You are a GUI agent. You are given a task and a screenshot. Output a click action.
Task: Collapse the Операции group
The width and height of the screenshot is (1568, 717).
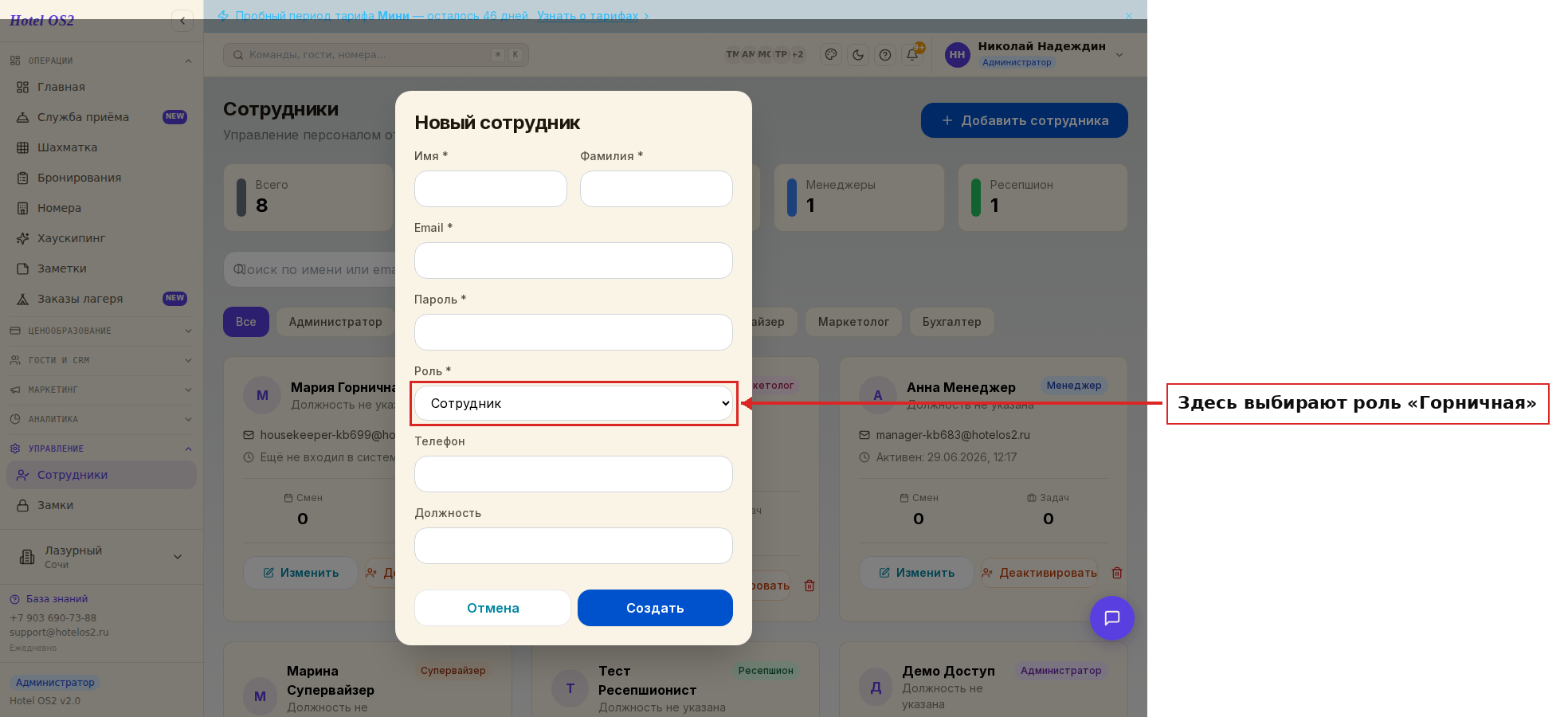coord(101,61)
